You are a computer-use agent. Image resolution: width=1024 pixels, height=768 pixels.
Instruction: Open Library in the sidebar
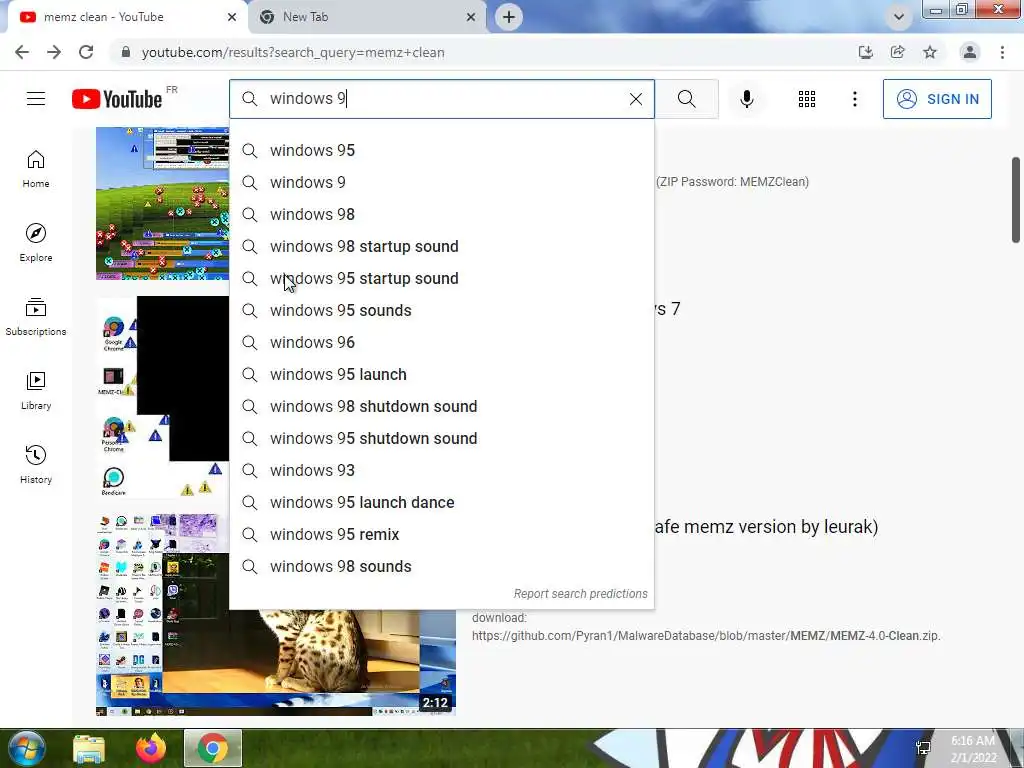(x=36, y=391)
